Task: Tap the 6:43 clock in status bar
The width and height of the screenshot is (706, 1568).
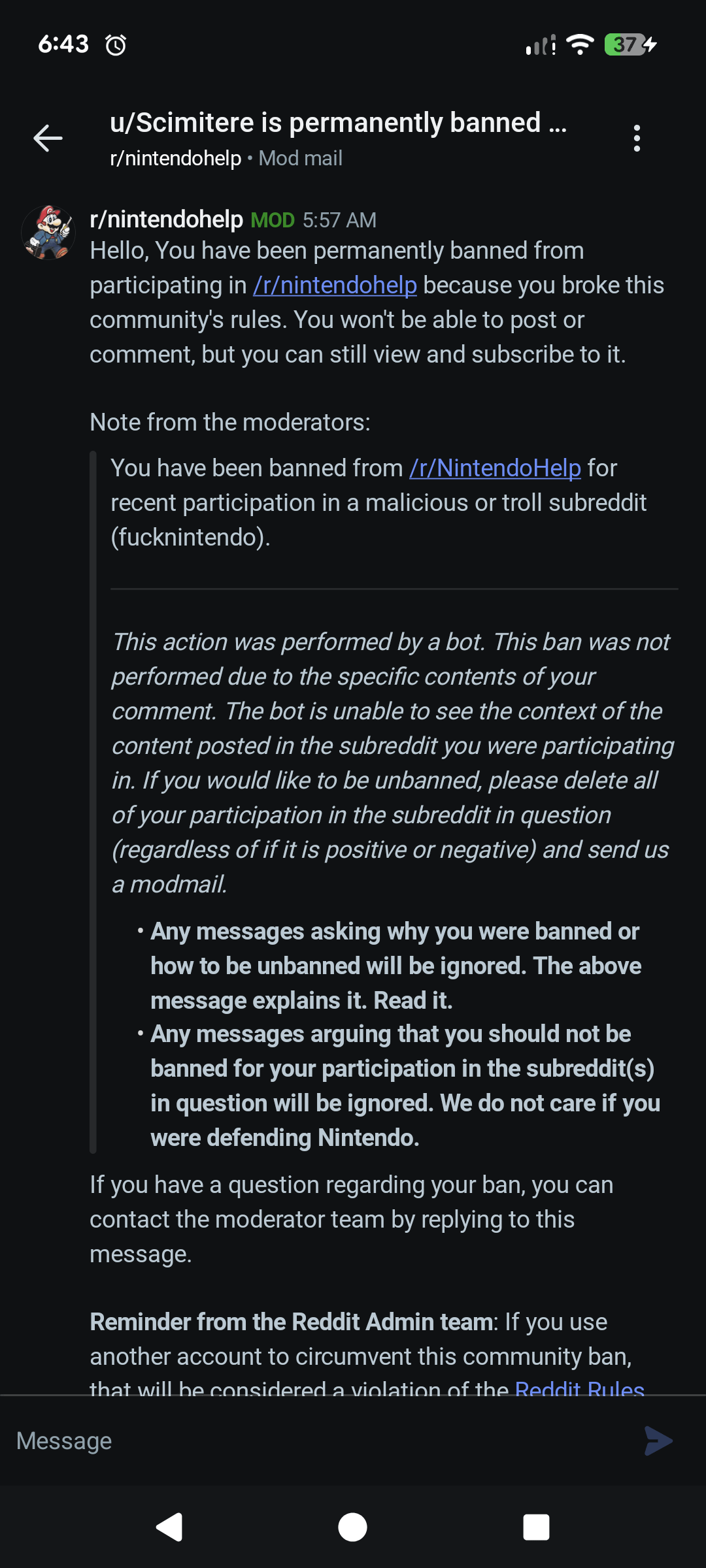Action: pyautogui.click(x=63, y=44)
